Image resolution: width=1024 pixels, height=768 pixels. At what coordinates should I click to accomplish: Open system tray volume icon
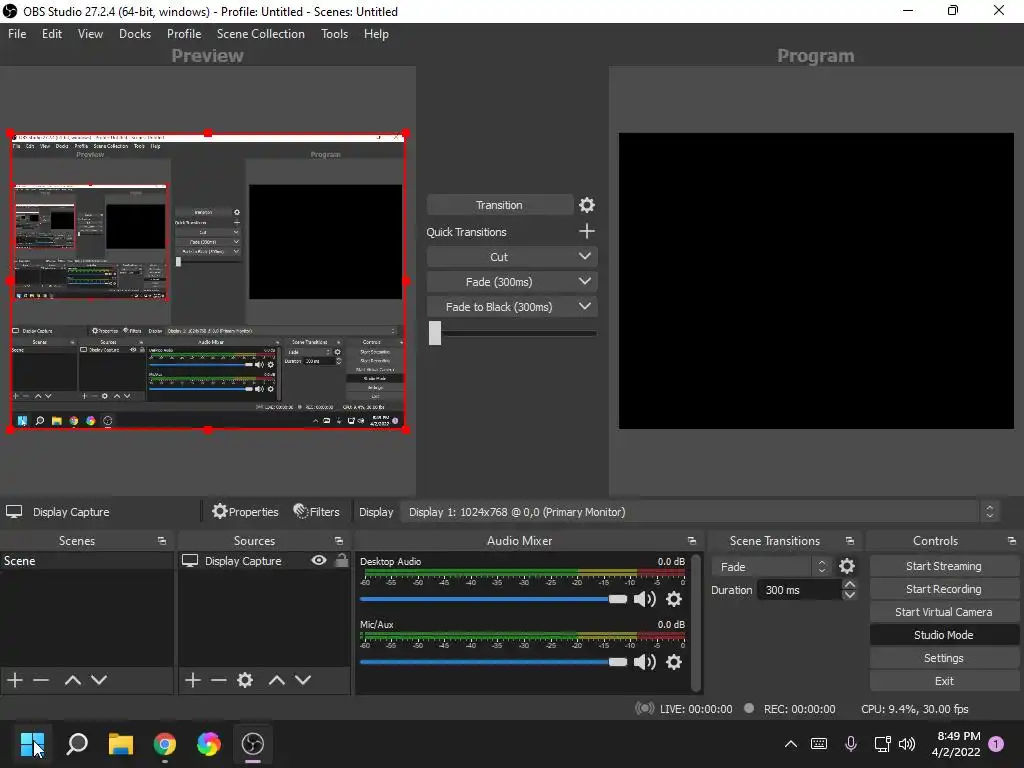(906, 744)
